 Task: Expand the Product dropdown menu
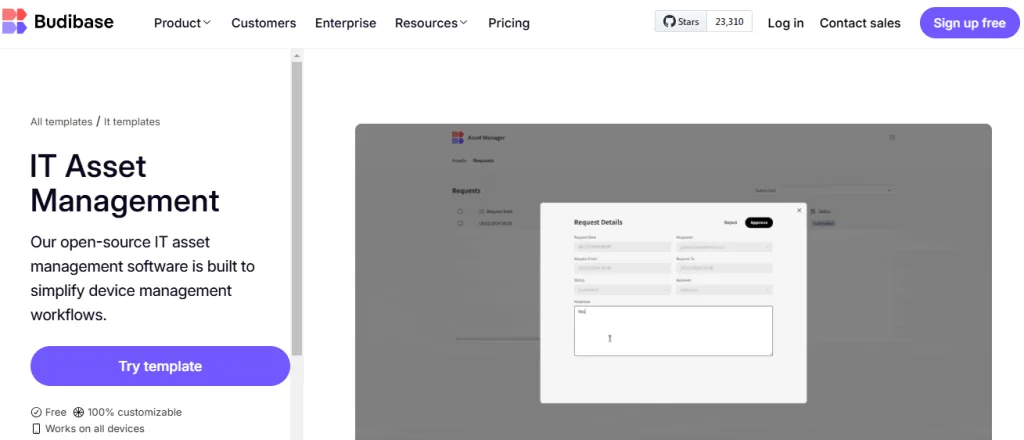182,23
